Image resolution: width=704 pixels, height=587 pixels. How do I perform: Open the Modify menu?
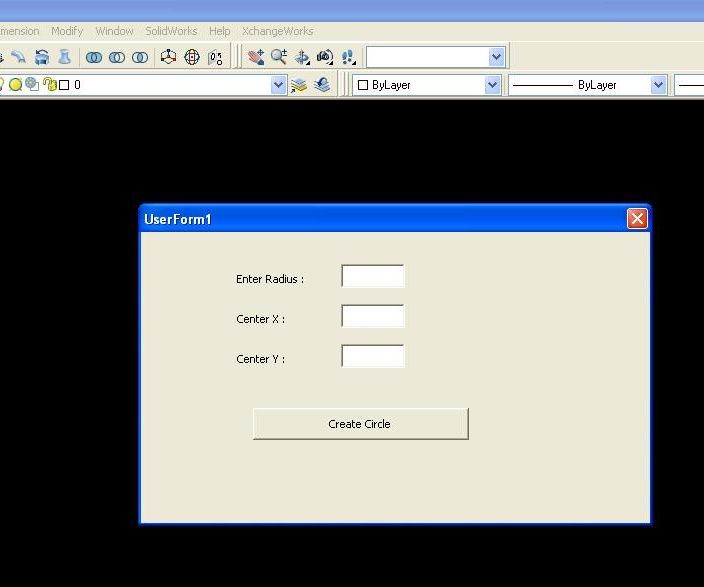click(67, 31)
